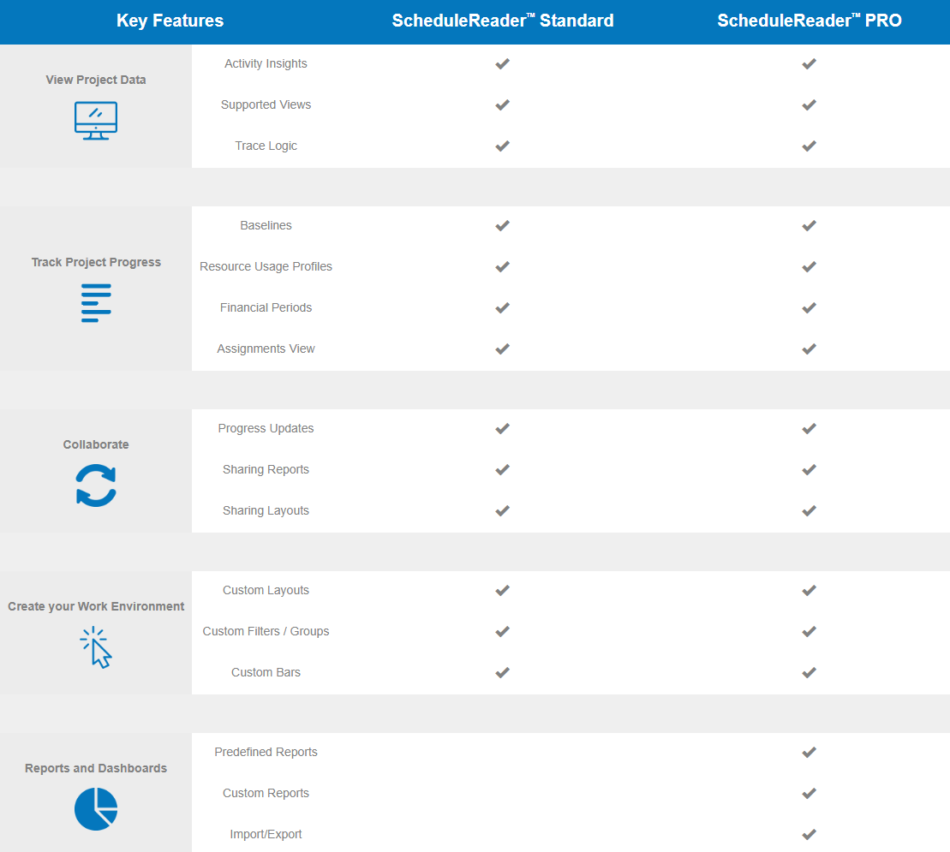This screenshot has width=950, height=852.
Task: Click the sync arrows icon under Collaborate
Action: click(96, 485)
